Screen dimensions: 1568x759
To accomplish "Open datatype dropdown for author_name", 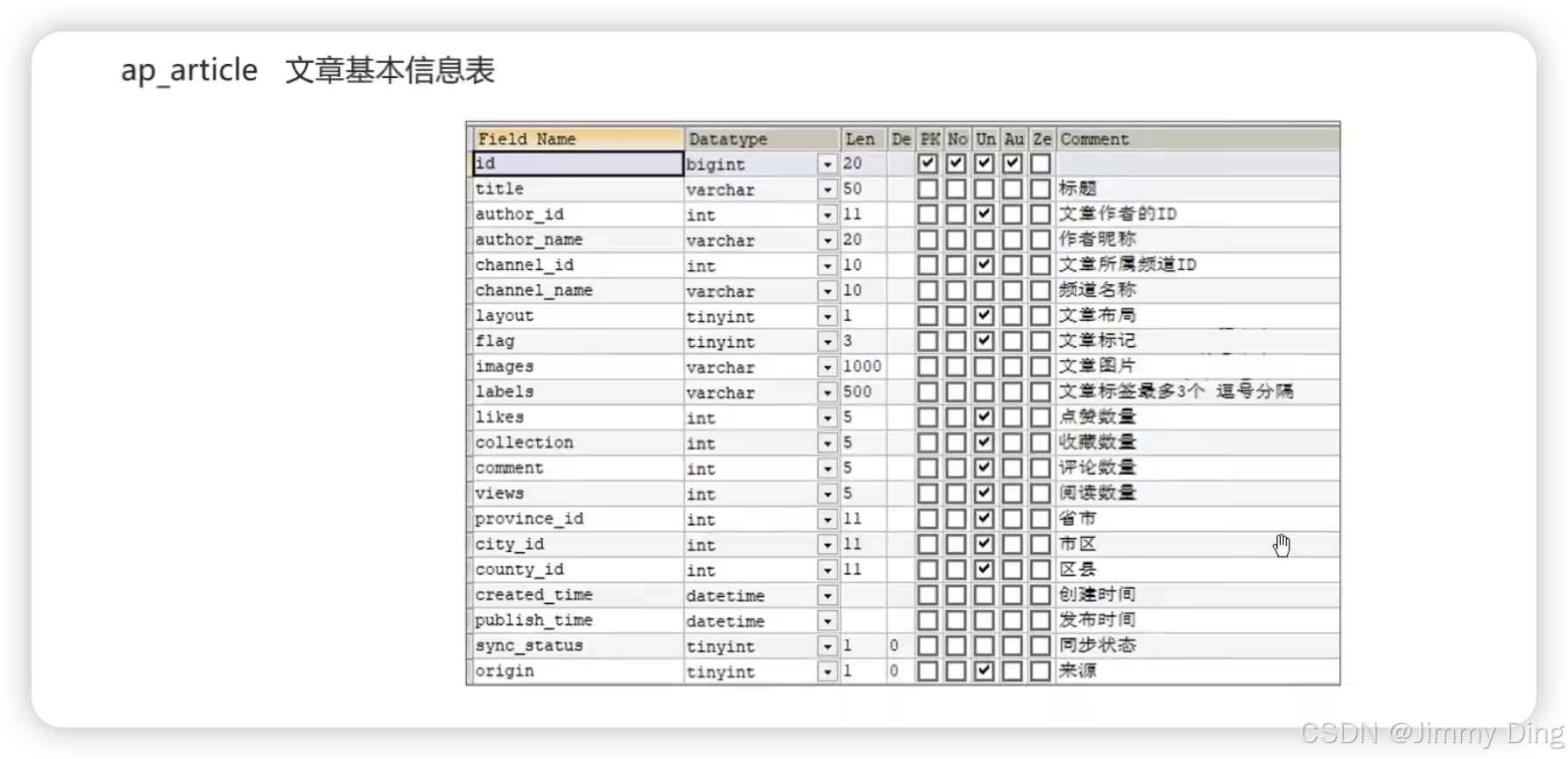I will click(827, 240).
